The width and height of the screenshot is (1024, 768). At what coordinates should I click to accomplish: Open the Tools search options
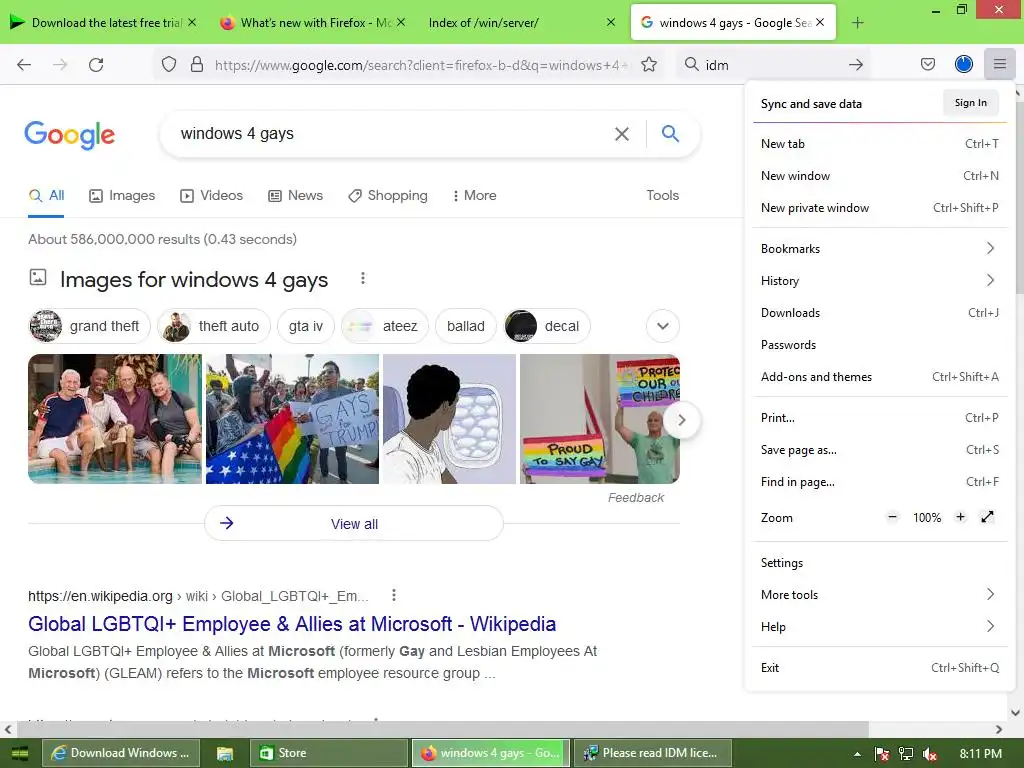[662, 195]
